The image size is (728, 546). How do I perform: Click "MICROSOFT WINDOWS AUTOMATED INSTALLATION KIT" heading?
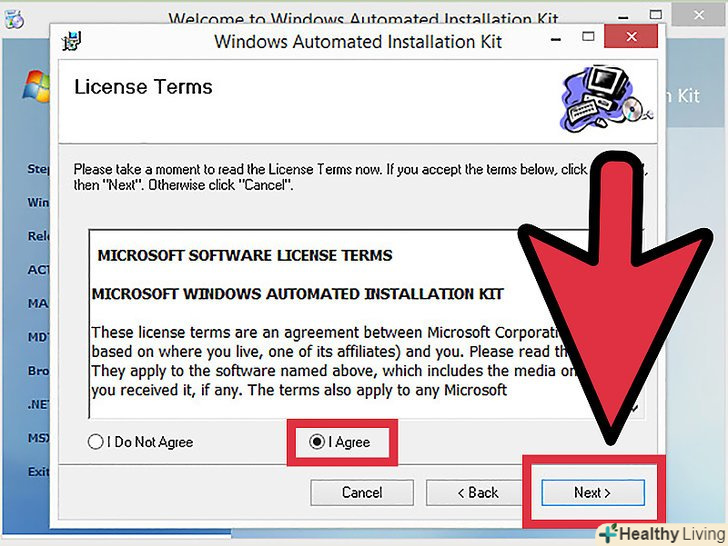point(298,294)
